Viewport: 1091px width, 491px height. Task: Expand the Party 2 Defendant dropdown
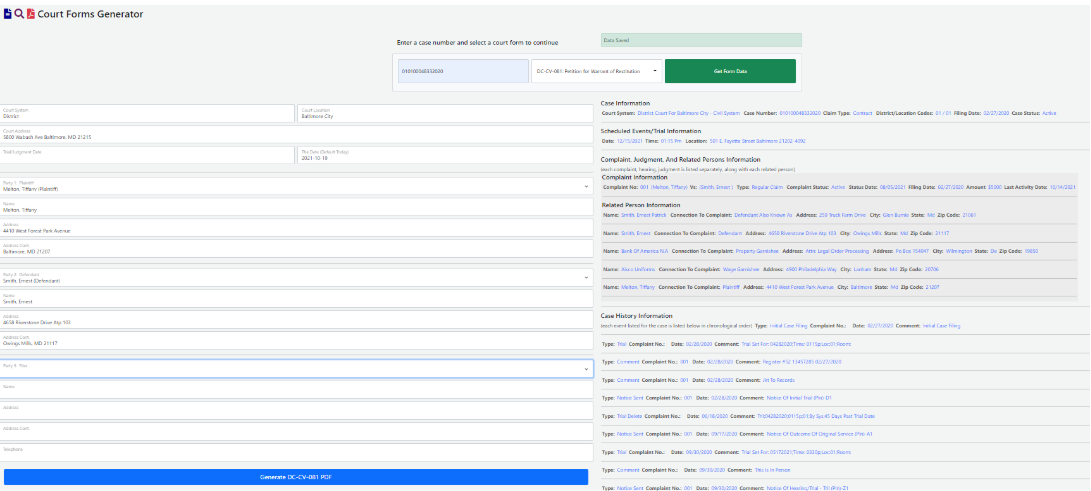(295, 278)
